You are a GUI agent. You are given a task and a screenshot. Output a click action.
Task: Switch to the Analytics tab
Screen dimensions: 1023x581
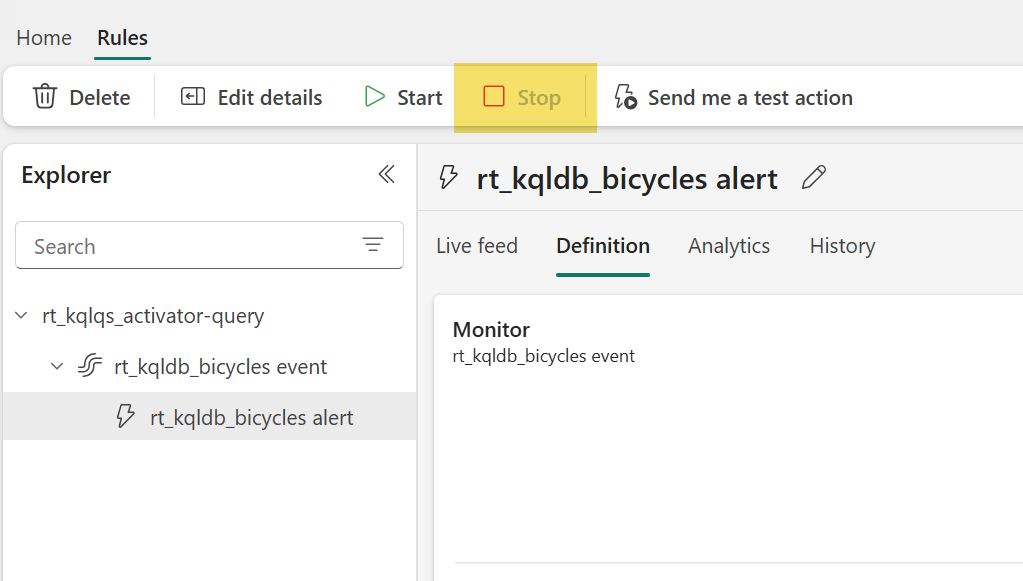tap(729, 246)
